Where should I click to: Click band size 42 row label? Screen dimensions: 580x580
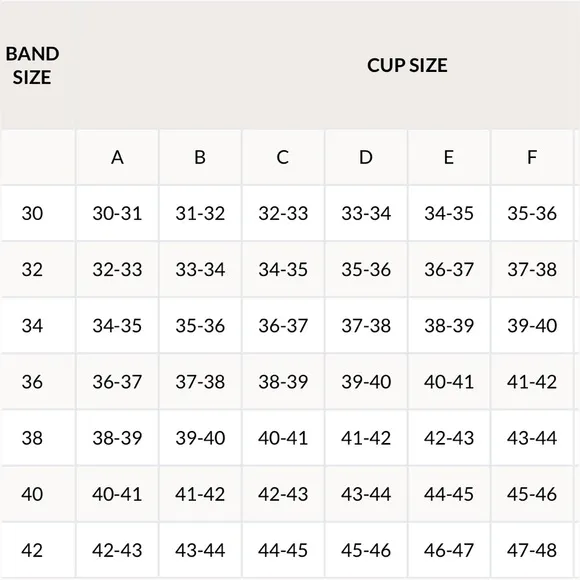click(32, 550)
